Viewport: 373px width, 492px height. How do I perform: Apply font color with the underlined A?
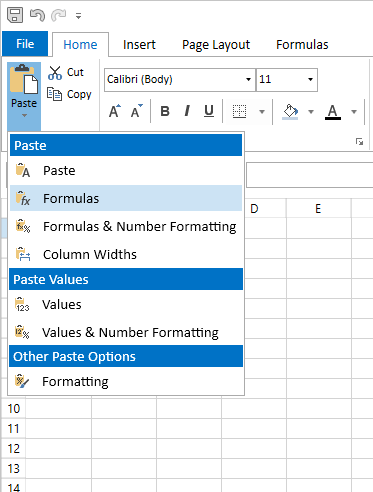point(333,112)
